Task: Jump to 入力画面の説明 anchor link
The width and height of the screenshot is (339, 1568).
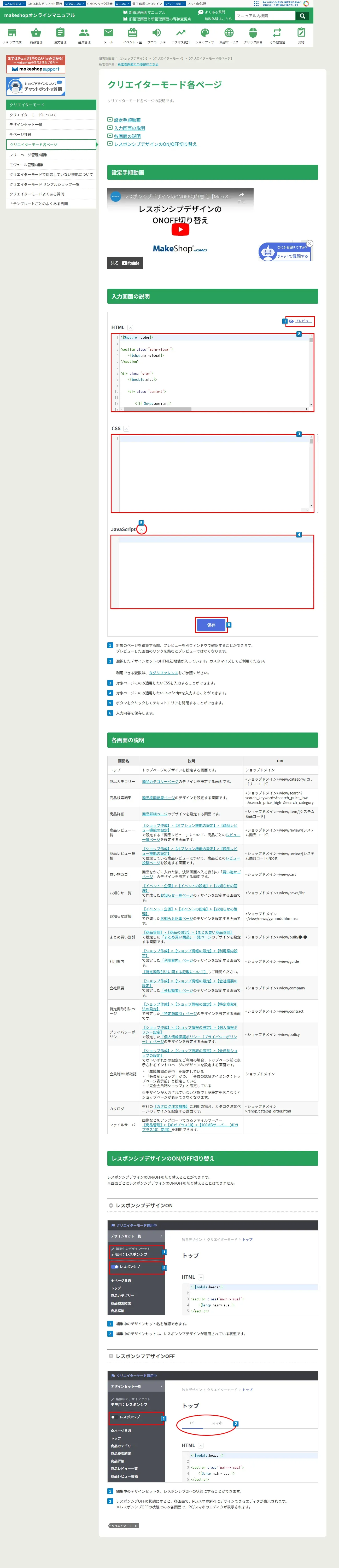Action: point(130,128)
